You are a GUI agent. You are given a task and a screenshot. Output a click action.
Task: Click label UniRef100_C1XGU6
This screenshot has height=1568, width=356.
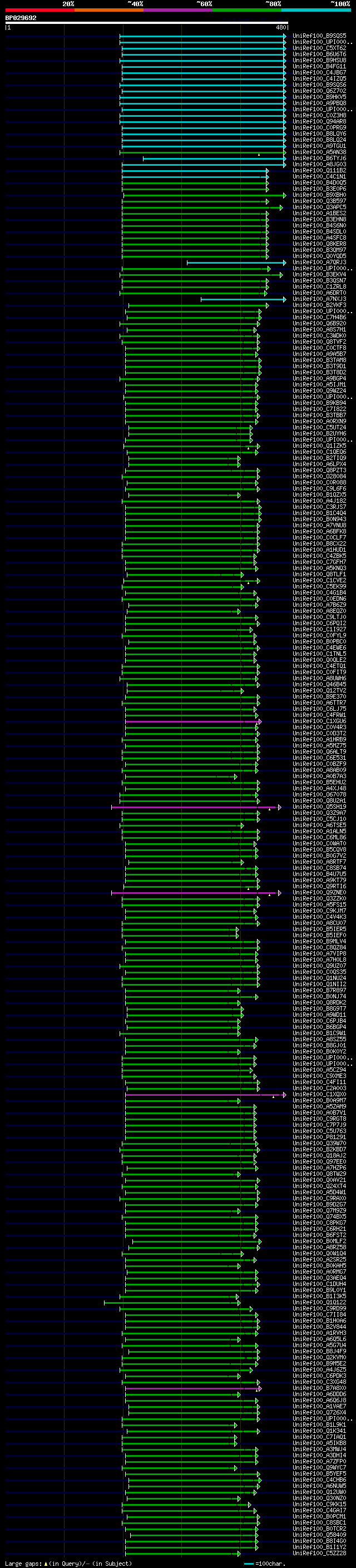[x=319, y=721]
